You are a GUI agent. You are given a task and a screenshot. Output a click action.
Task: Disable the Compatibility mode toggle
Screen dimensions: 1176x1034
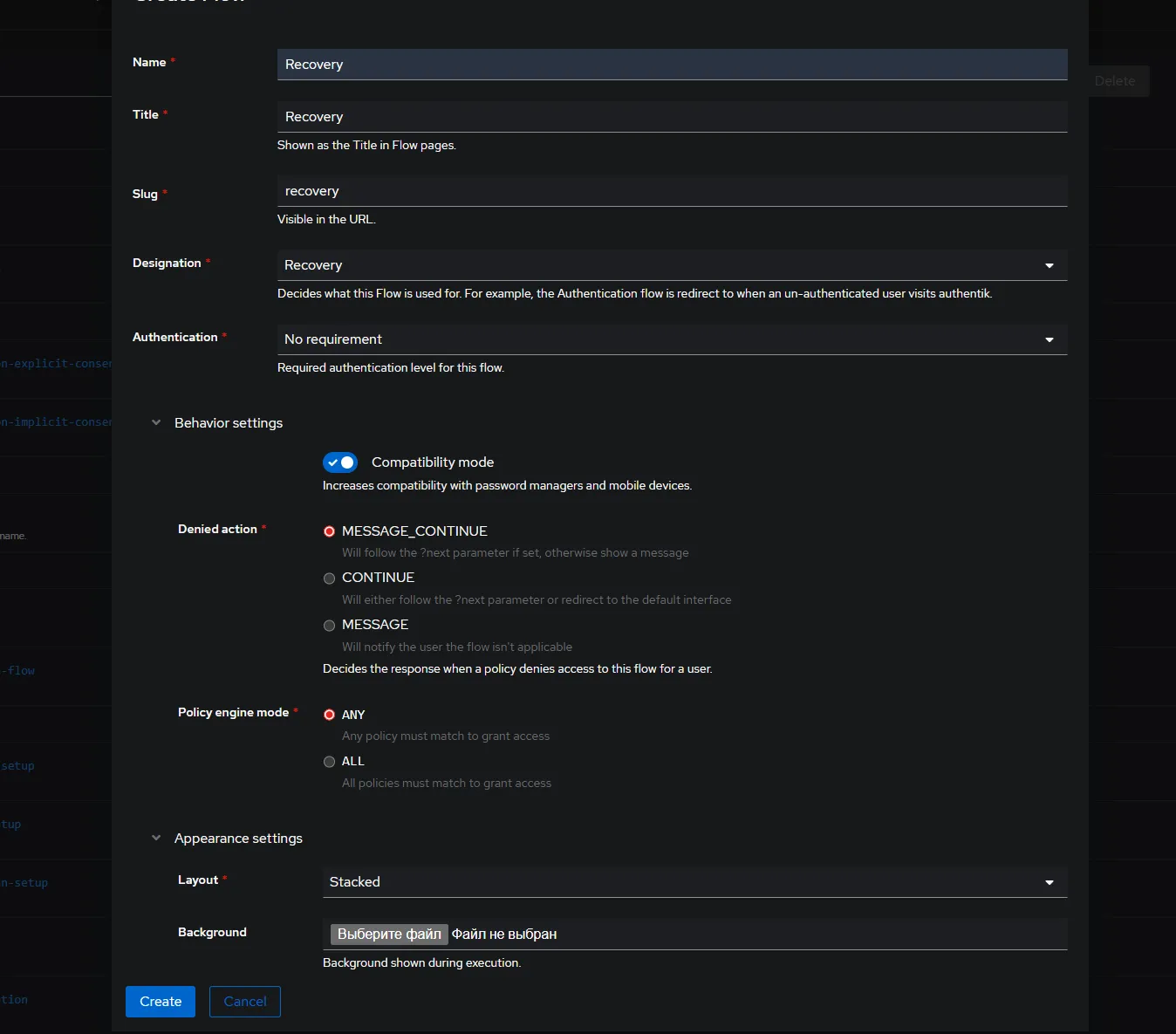(340, 462)
